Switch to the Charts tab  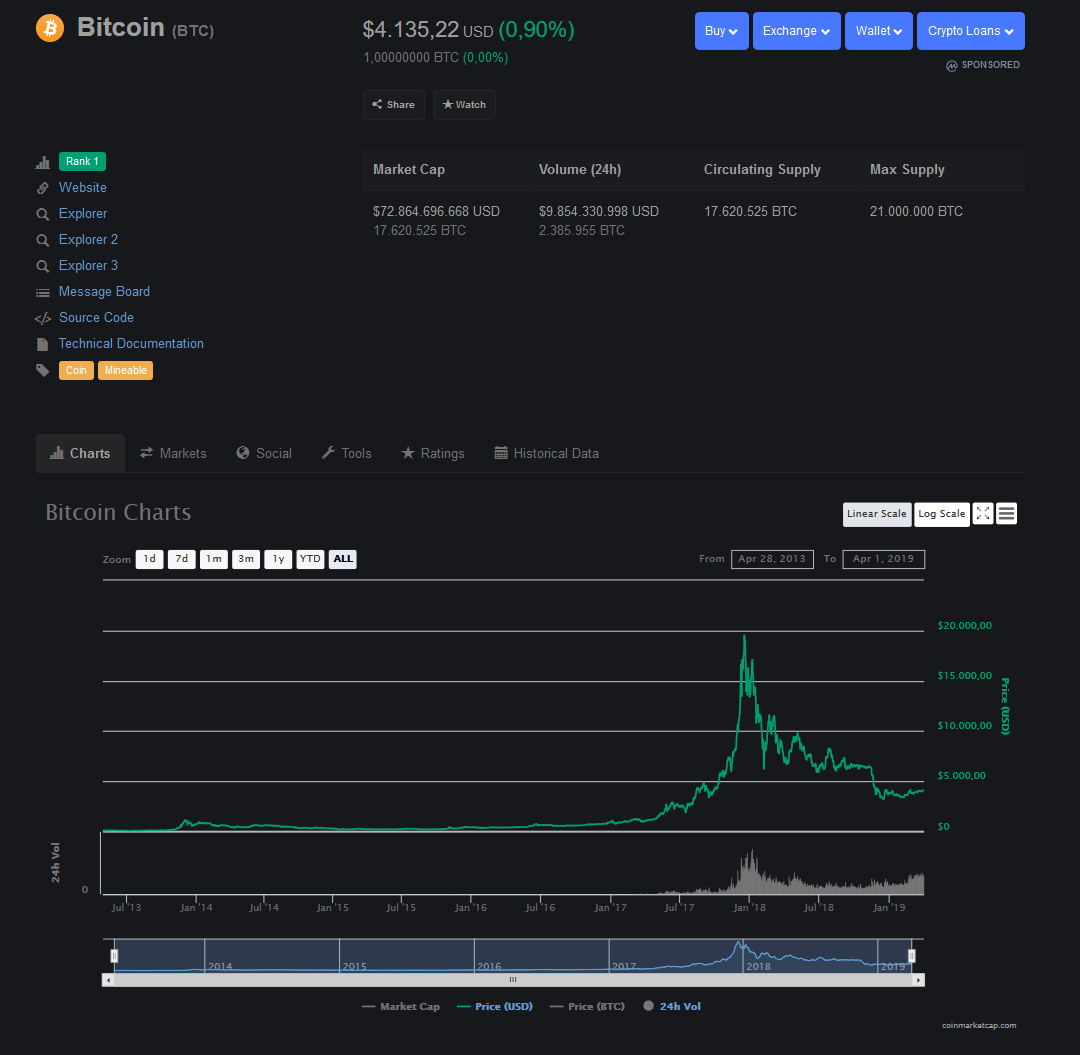coord(80,453)
